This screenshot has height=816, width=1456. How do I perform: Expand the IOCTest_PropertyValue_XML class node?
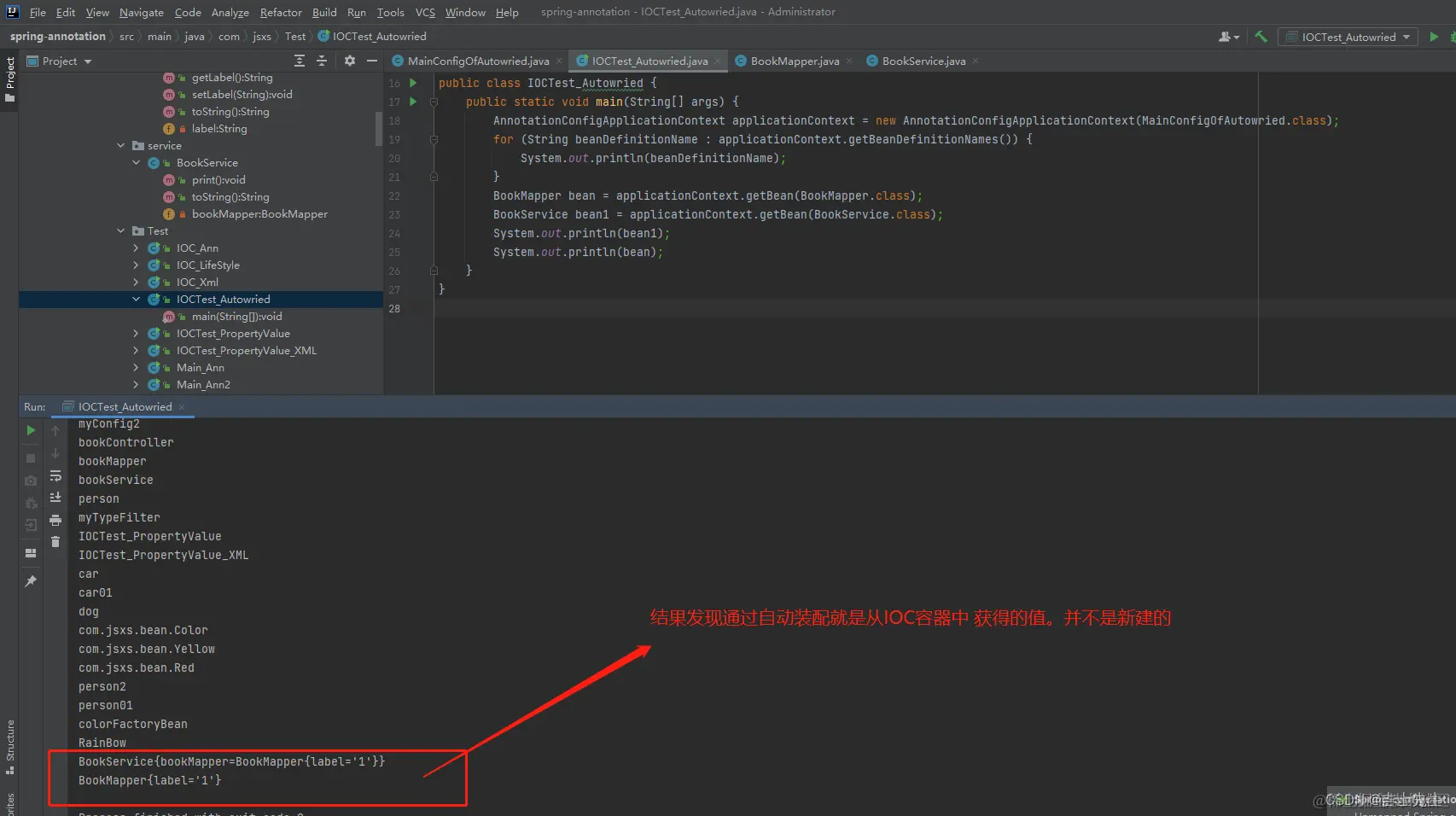pos(136,351)
